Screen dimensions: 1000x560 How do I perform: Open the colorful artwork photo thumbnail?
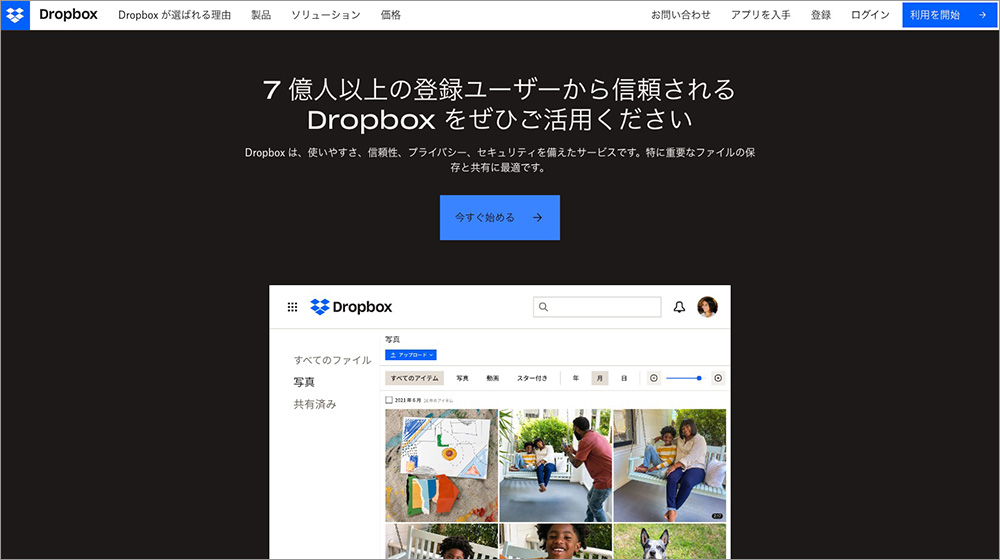point(441,466)
